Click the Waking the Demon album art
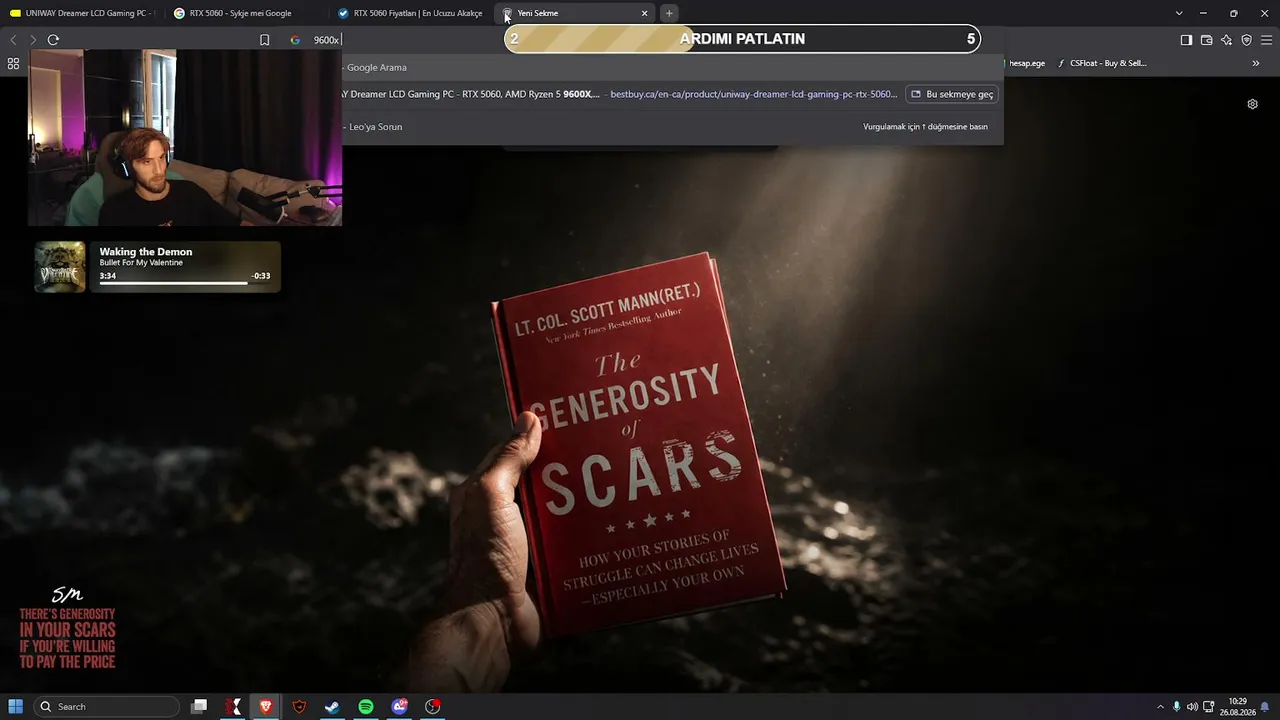The image size is (1280, 720). pos(60,267)
